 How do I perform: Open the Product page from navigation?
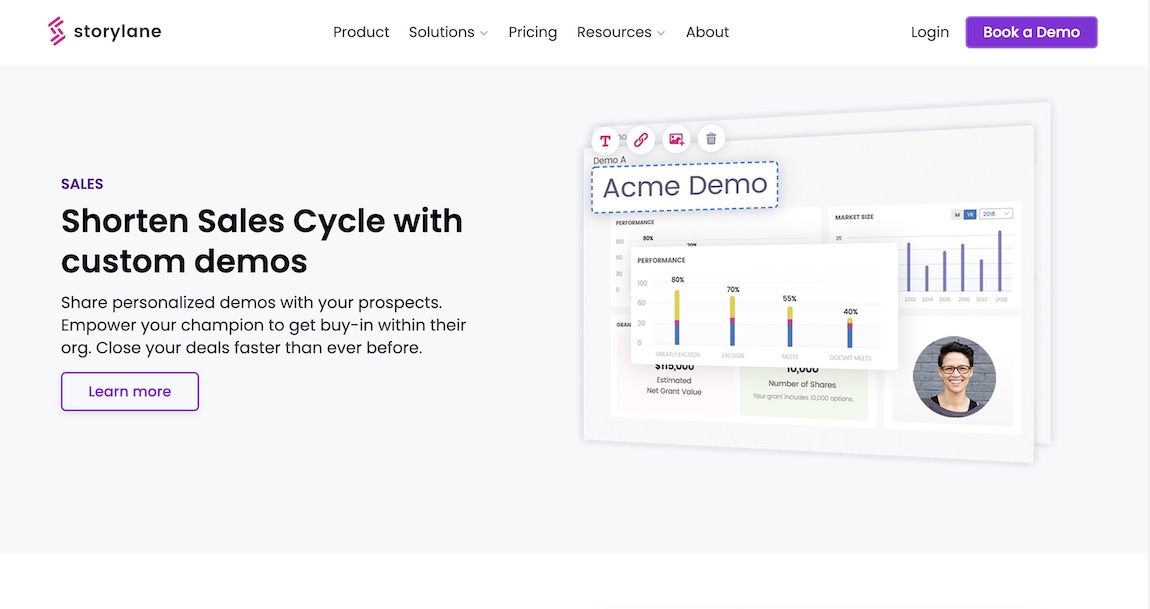click(x=361, y=32)
